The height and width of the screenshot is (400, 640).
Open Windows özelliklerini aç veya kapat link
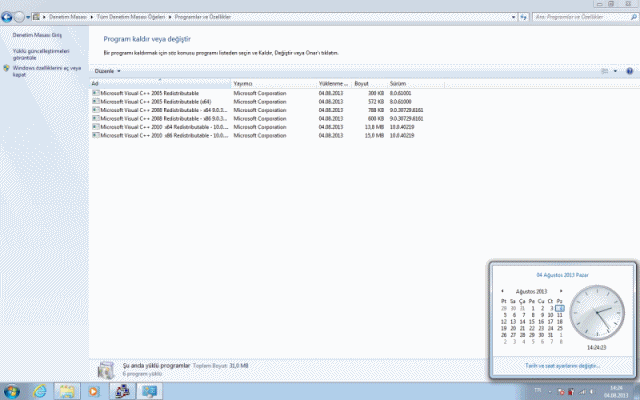47,71
